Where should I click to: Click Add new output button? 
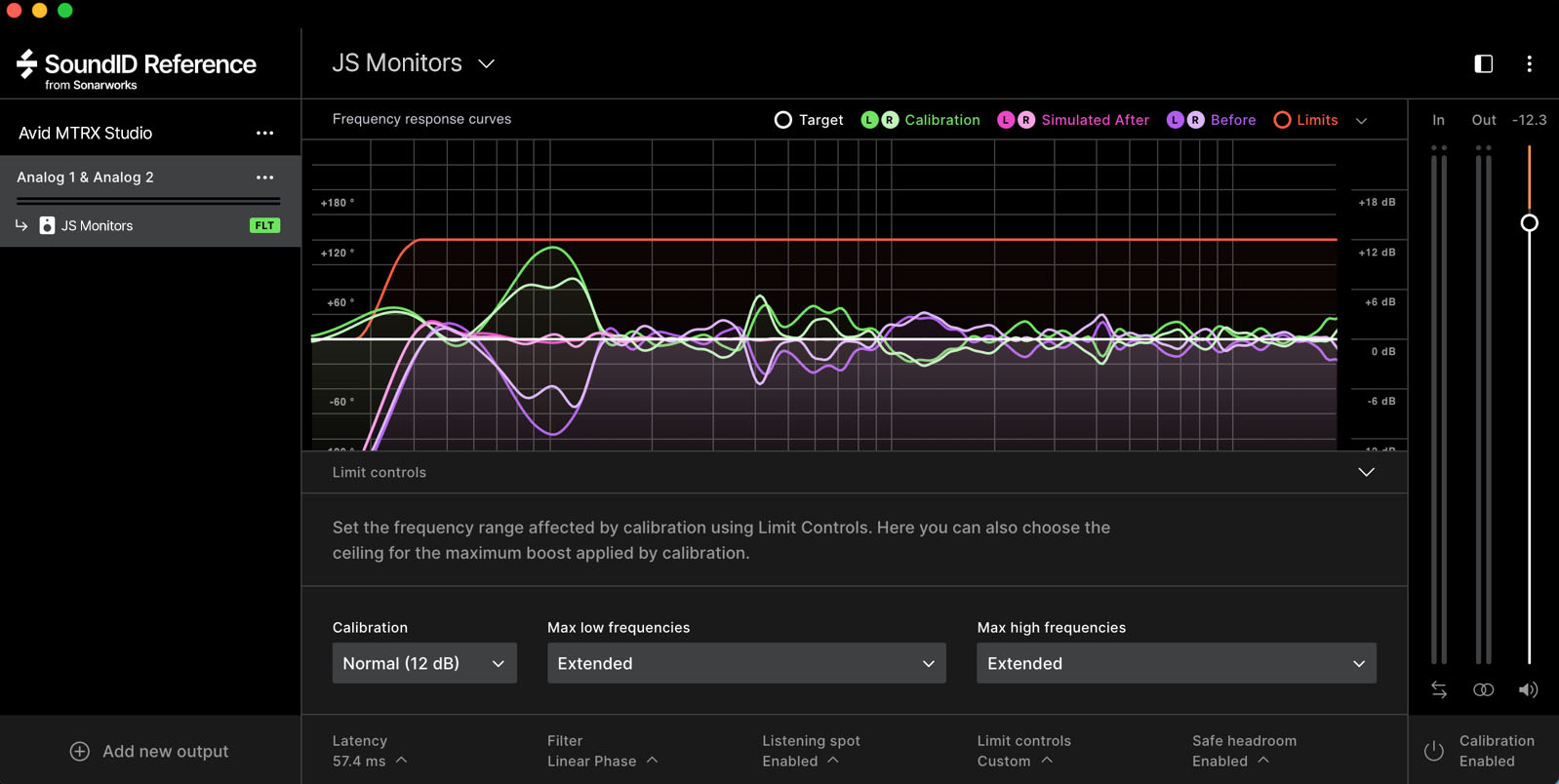(149, 751)
